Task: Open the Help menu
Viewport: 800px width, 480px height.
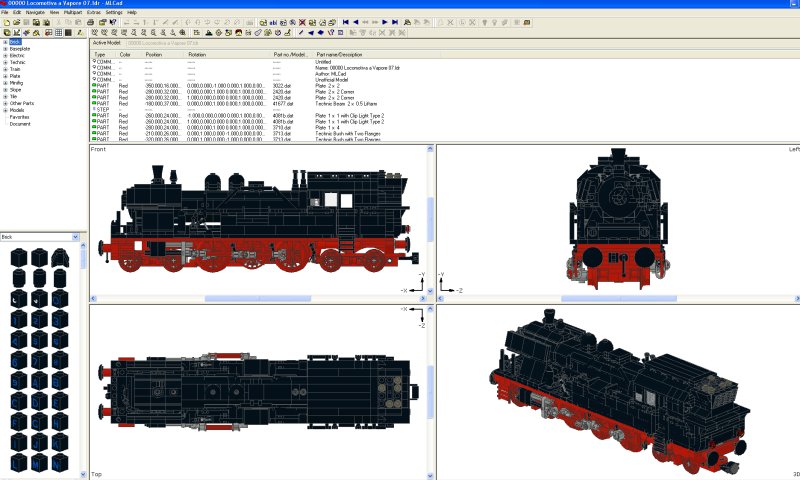Action: (x=132, y=12)
